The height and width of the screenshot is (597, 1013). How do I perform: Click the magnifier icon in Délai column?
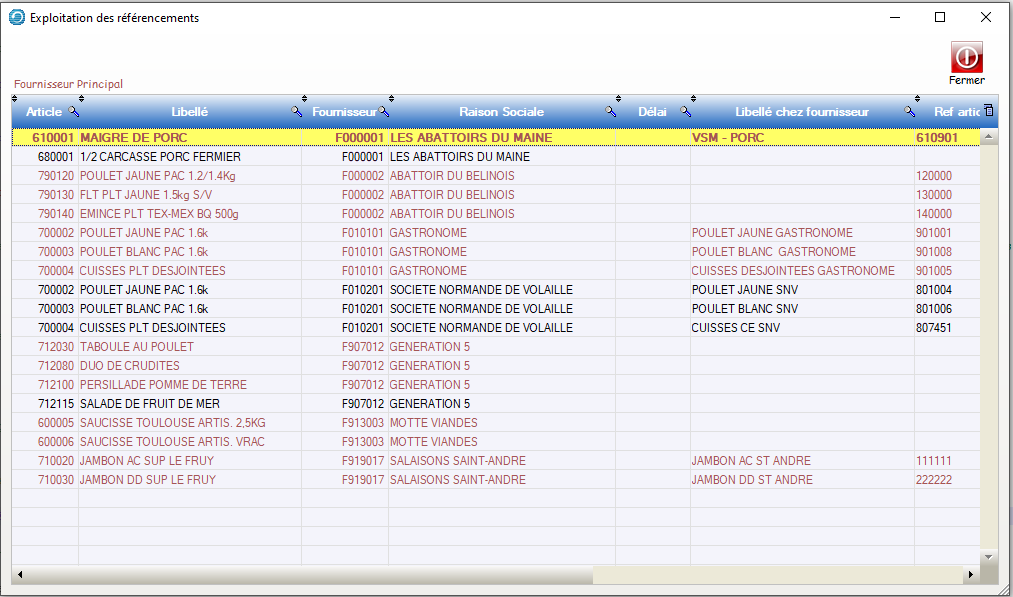(685, 112)
